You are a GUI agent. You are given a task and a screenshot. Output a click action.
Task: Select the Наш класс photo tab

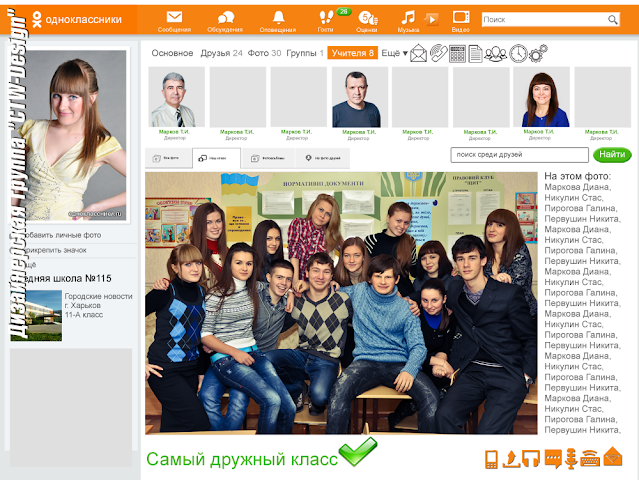pyautogui.click(x=216, y=158)
